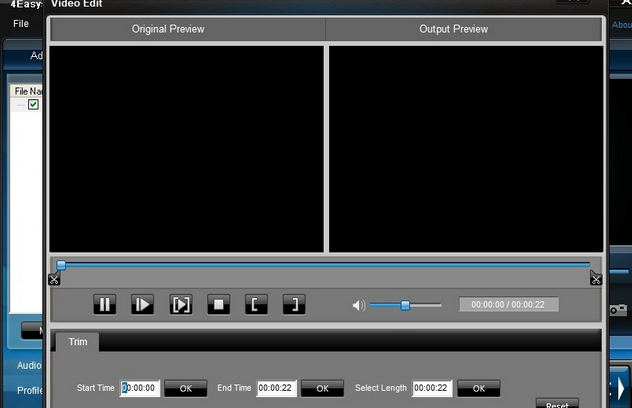Pause playback with the pause button

(104, 304)
